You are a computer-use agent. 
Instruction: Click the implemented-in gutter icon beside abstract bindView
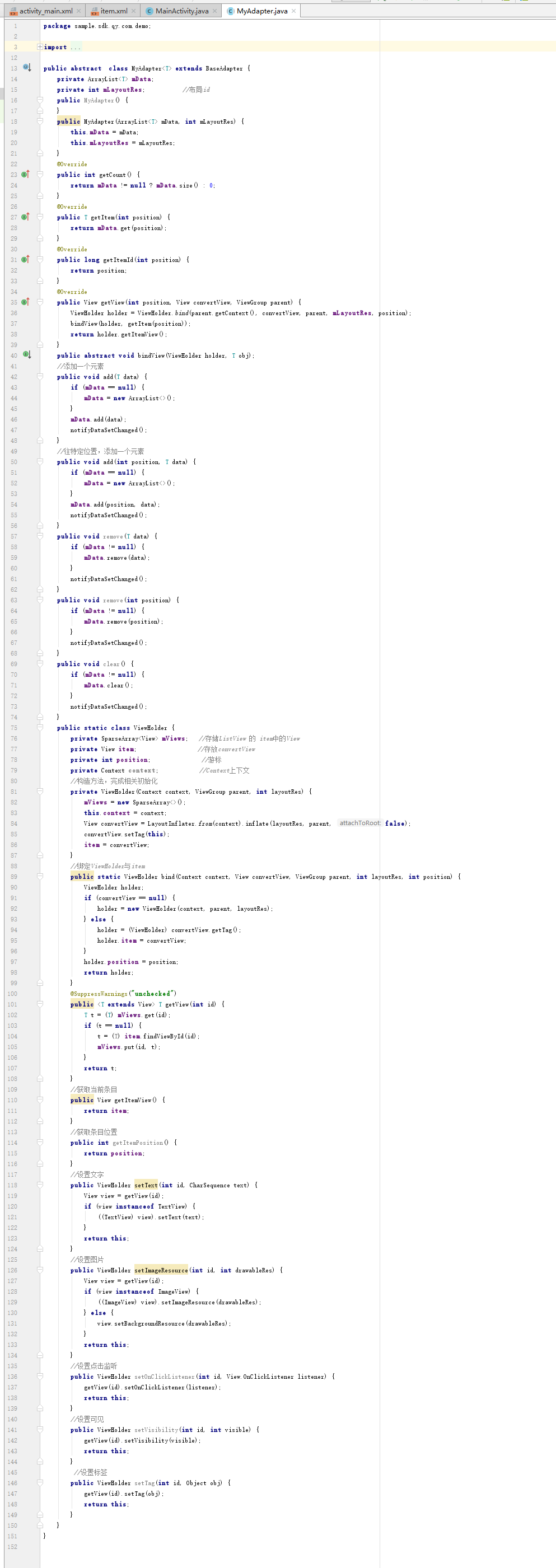26,354
